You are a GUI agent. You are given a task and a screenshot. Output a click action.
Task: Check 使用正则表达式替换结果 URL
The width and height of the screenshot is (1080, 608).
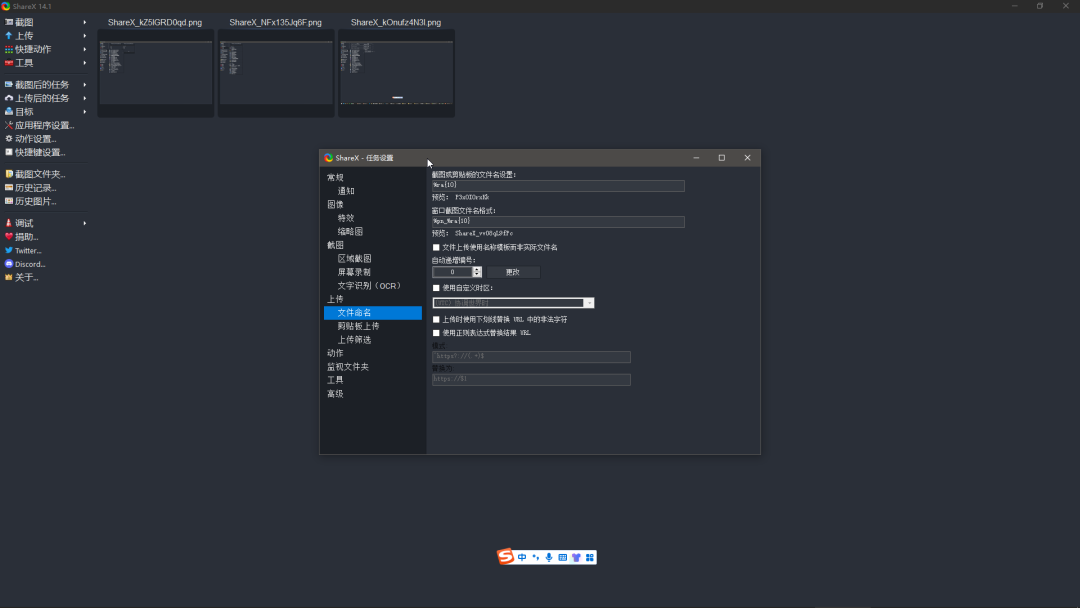(x=436, y=333)
